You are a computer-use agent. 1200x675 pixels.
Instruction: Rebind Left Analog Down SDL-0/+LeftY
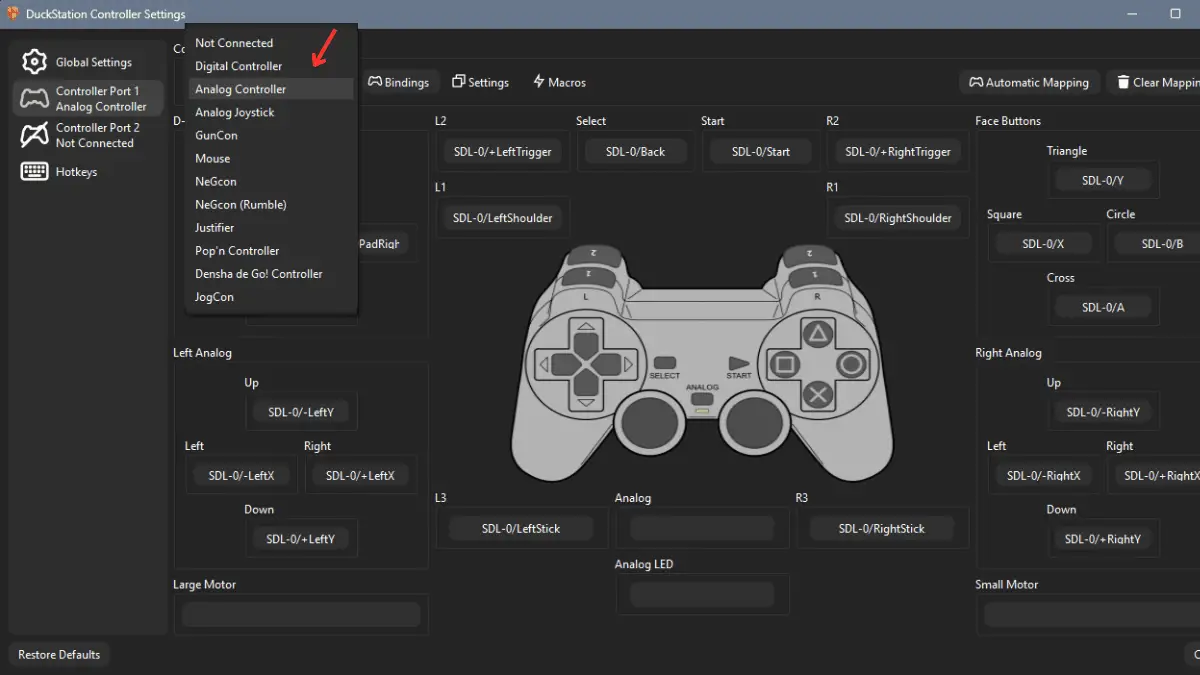(x=301, y=539)
